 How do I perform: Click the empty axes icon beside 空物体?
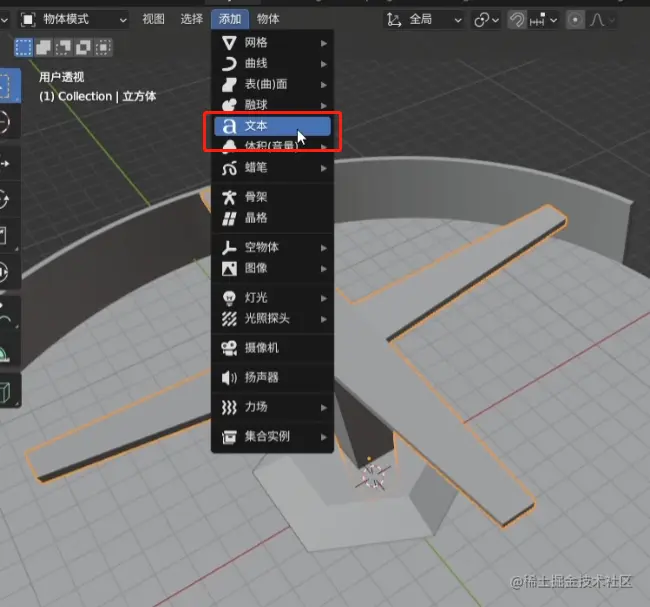(x=229, y=248)
